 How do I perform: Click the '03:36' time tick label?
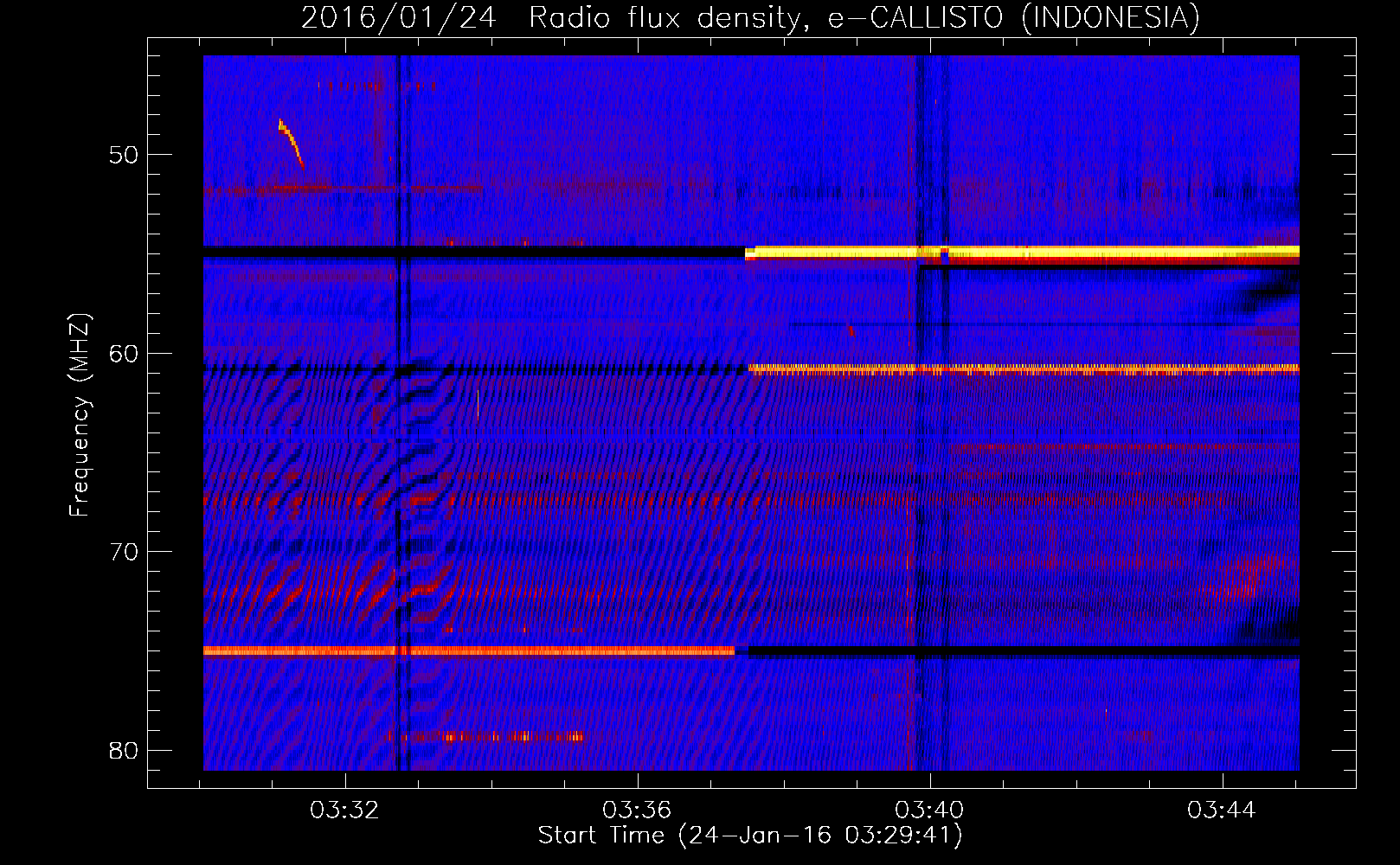pyautogui.click(x=637, y=811)
